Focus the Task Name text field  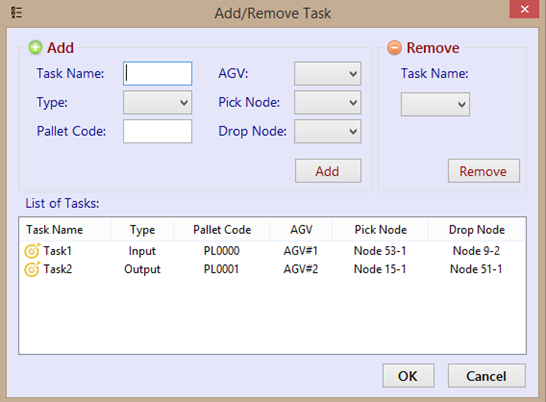pyautogui.click(x=157, y=74)
